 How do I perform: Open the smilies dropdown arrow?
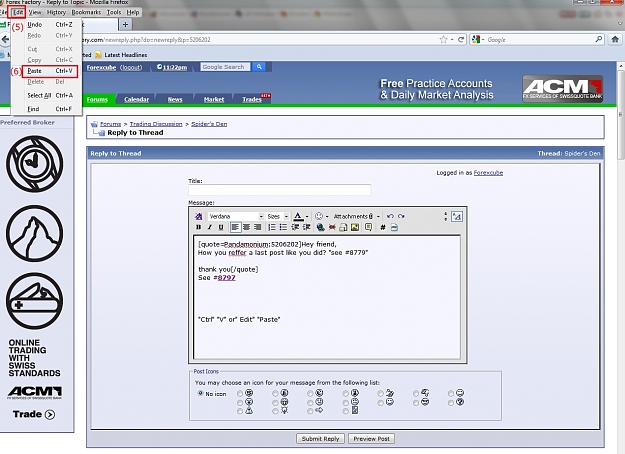pyautogui.click(x=327, y=216)
